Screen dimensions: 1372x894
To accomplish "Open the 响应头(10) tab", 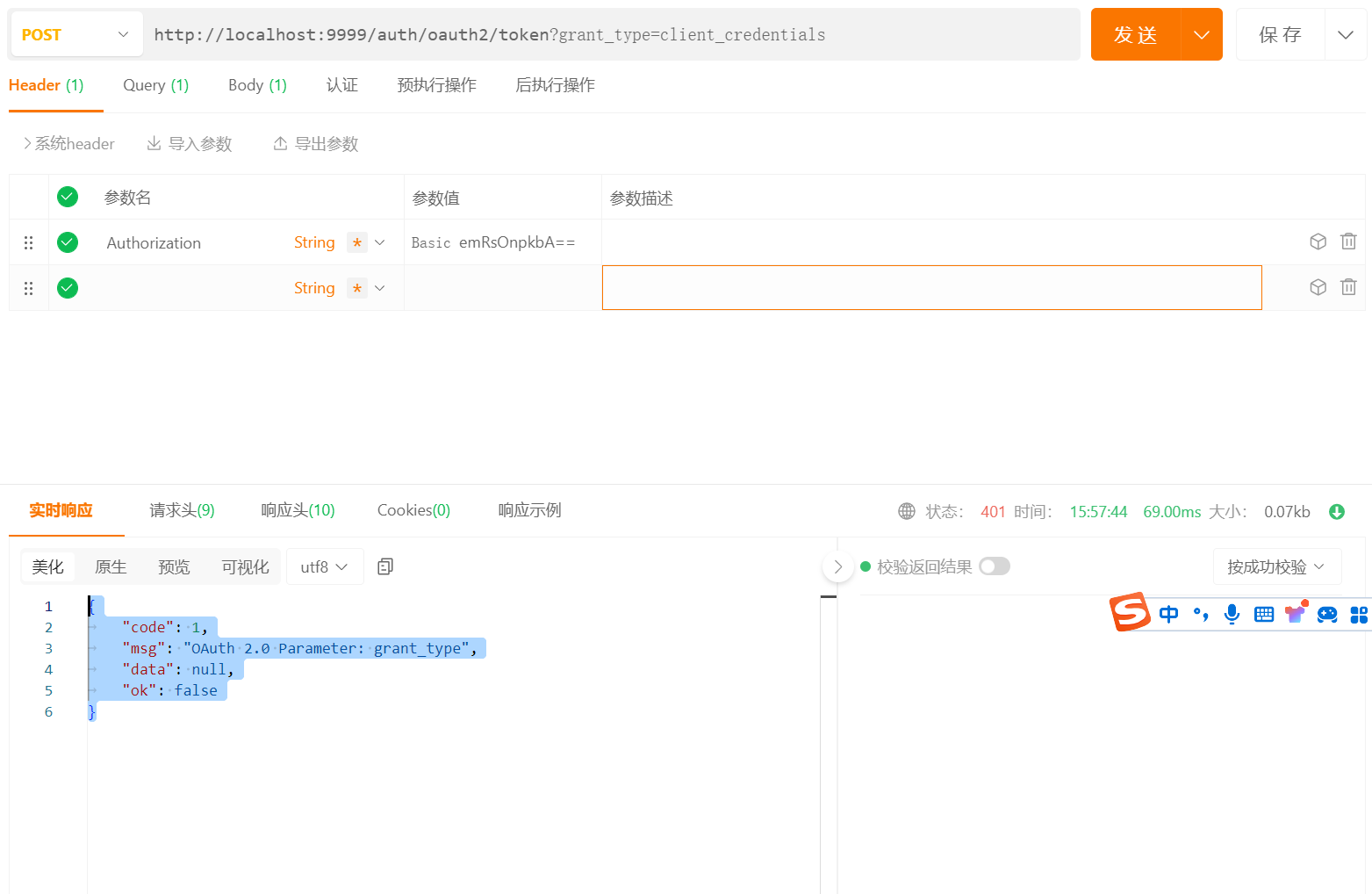I will 298,510.
